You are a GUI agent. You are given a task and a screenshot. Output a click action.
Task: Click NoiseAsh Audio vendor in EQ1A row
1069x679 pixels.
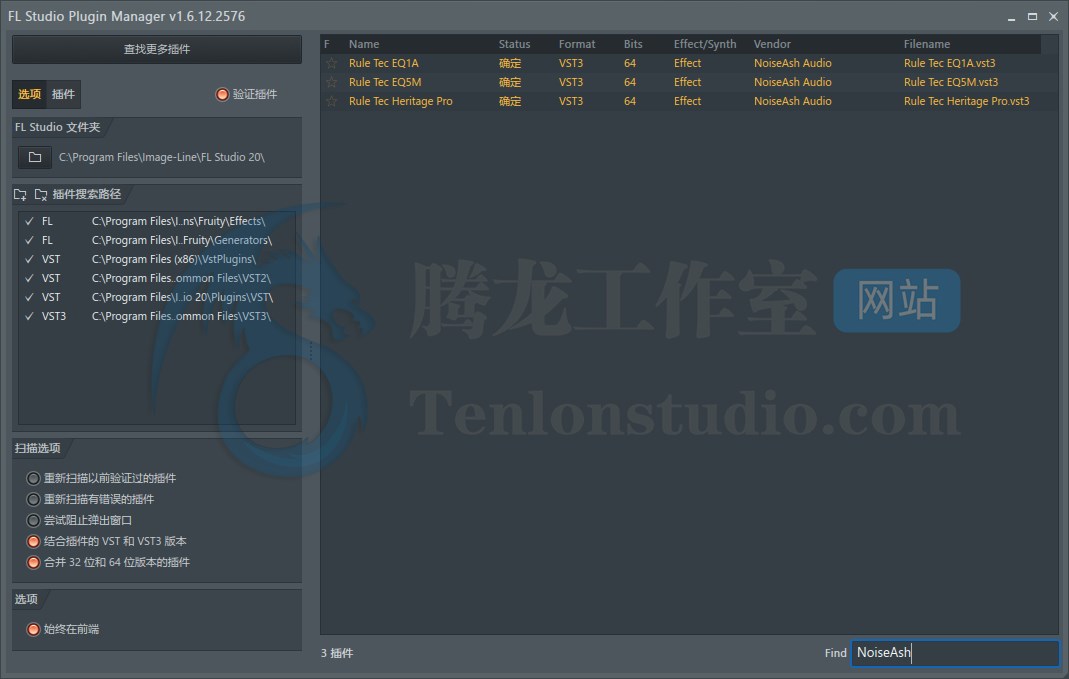[x=793, y=63]
